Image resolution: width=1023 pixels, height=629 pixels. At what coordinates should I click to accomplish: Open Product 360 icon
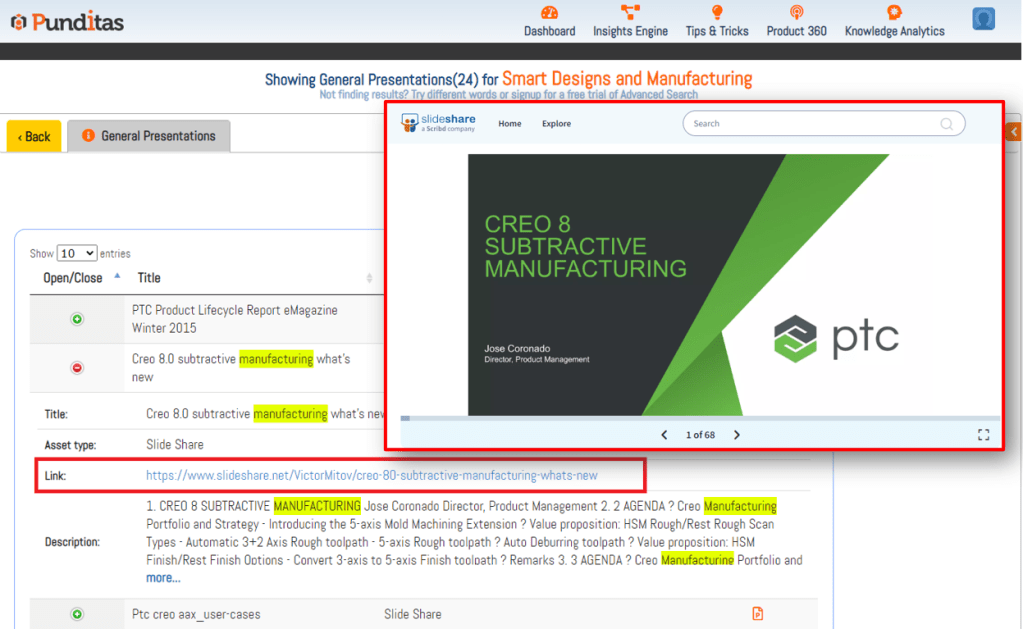(796, 13)
